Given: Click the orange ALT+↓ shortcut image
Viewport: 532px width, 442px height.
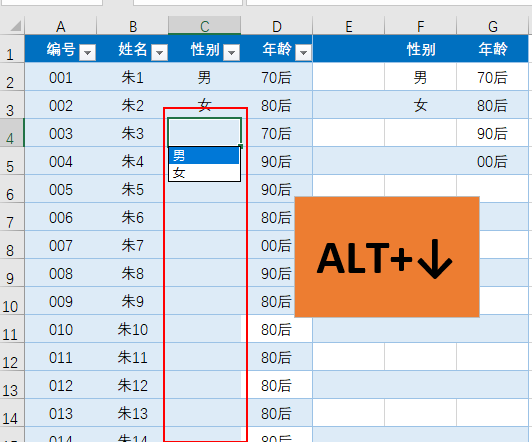Looking at the screenshot, I should pos(387,257).
